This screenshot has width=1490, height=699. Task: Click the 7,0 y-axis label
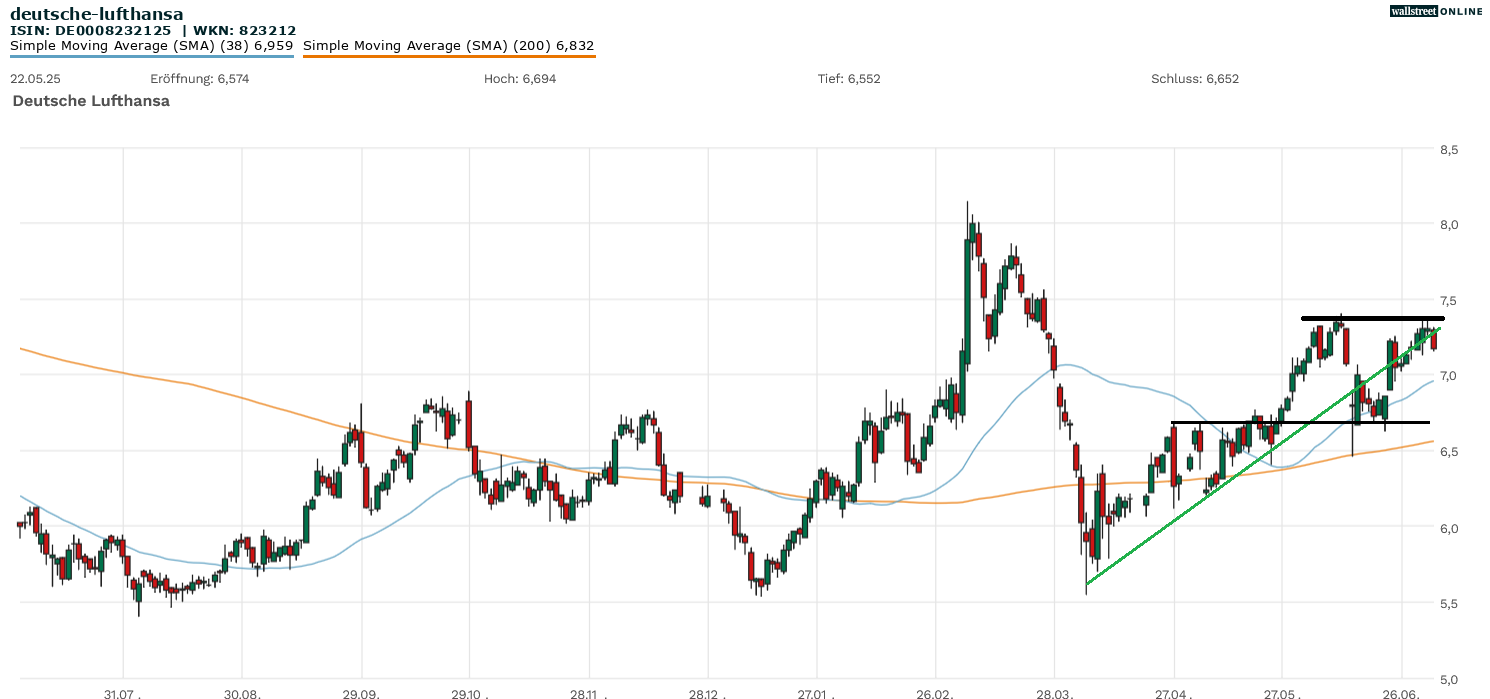[1449, 376]
